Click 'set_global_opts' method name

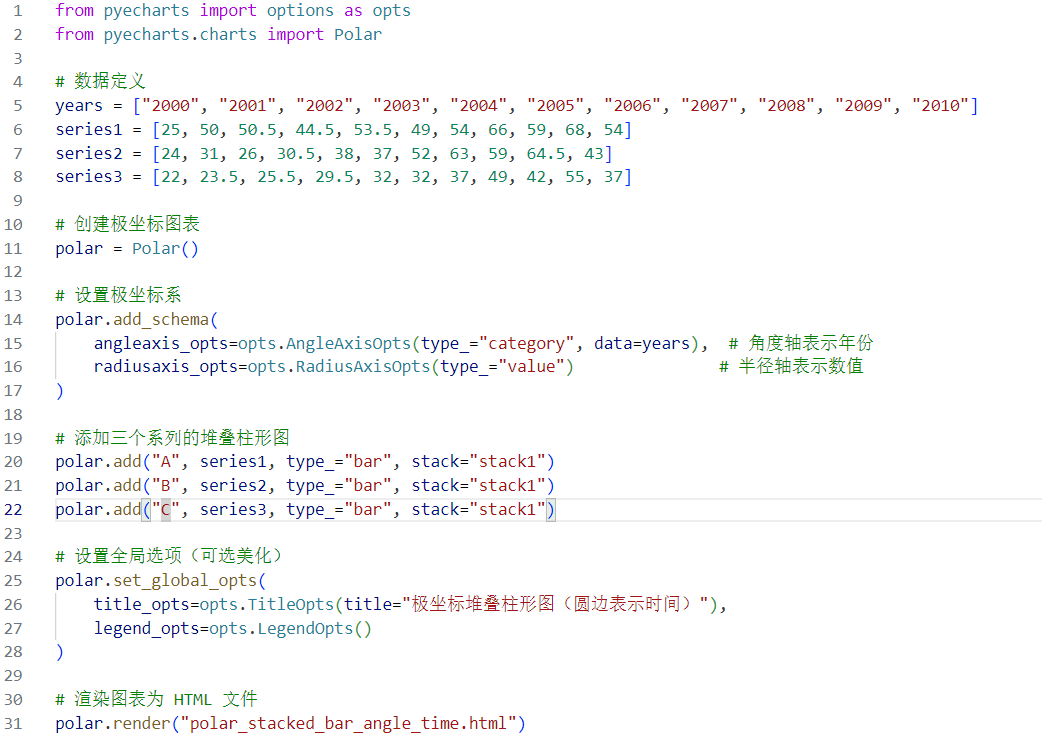(x=185, y=581)
